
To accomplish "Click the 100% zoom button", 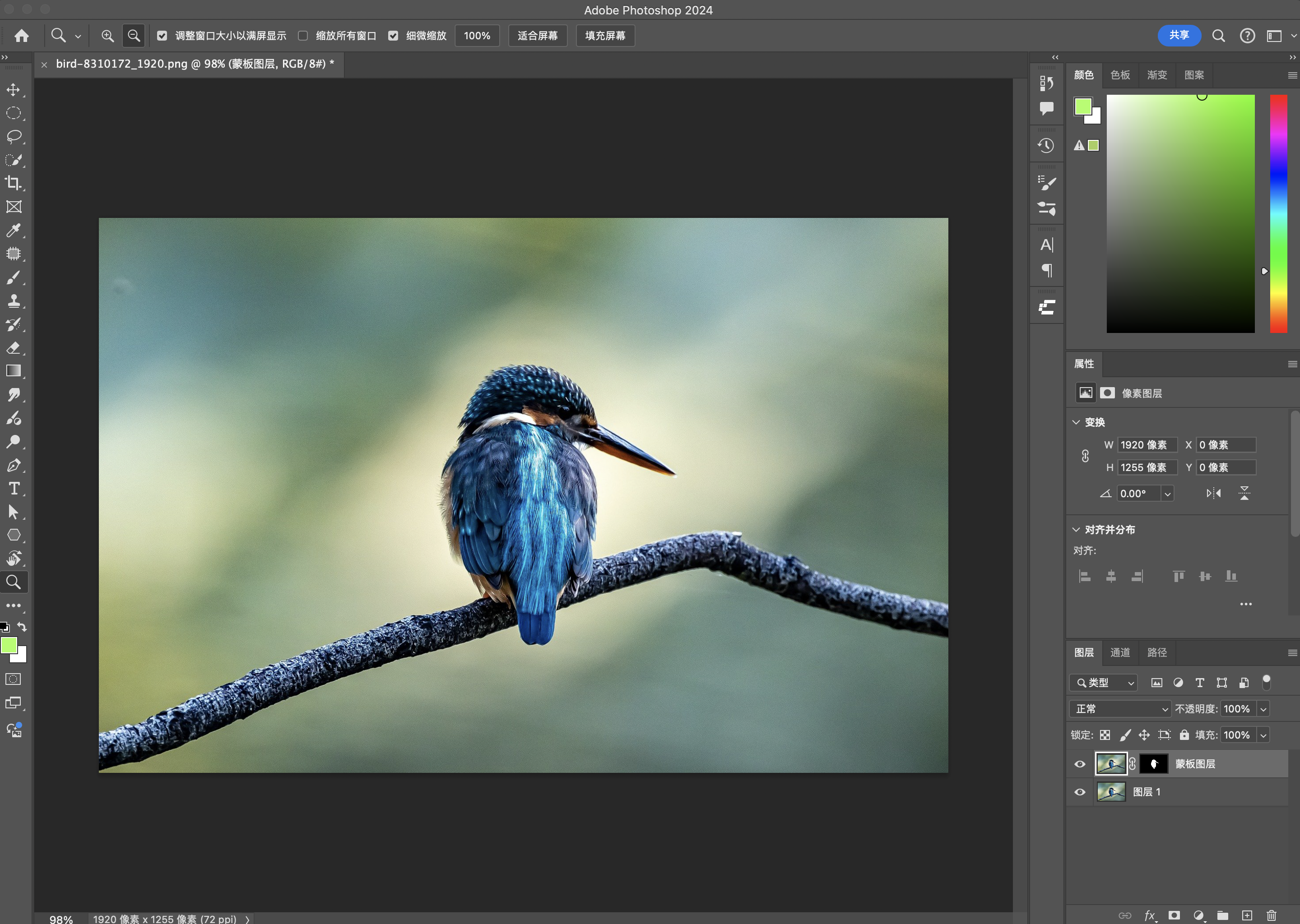I will tap(477, 36).
